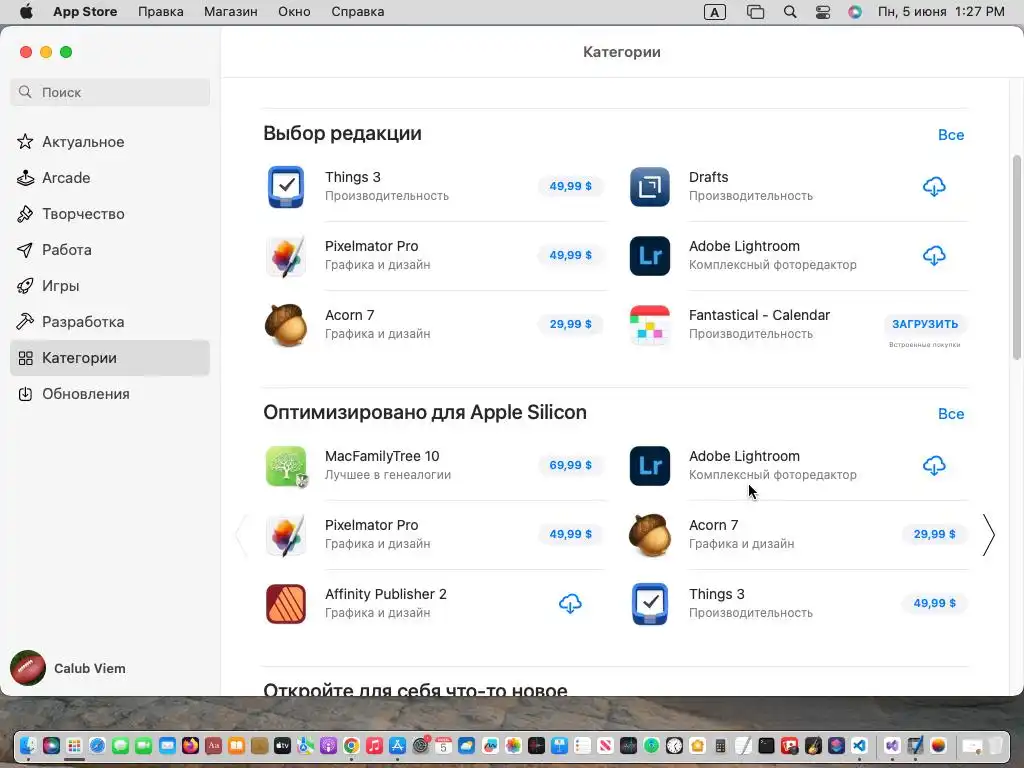The image size is (1024, 768).
Task: Advance Apple Silicon carousel with right chevron
Action: (989, 535)
